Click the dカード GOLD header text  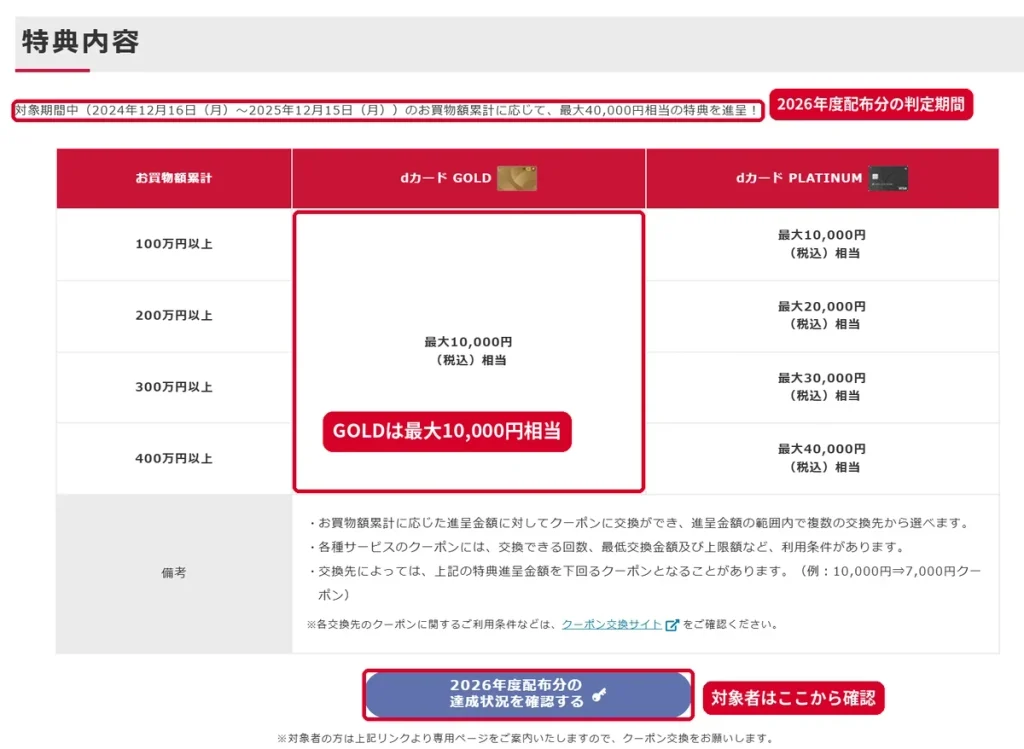tap(445, 178)
